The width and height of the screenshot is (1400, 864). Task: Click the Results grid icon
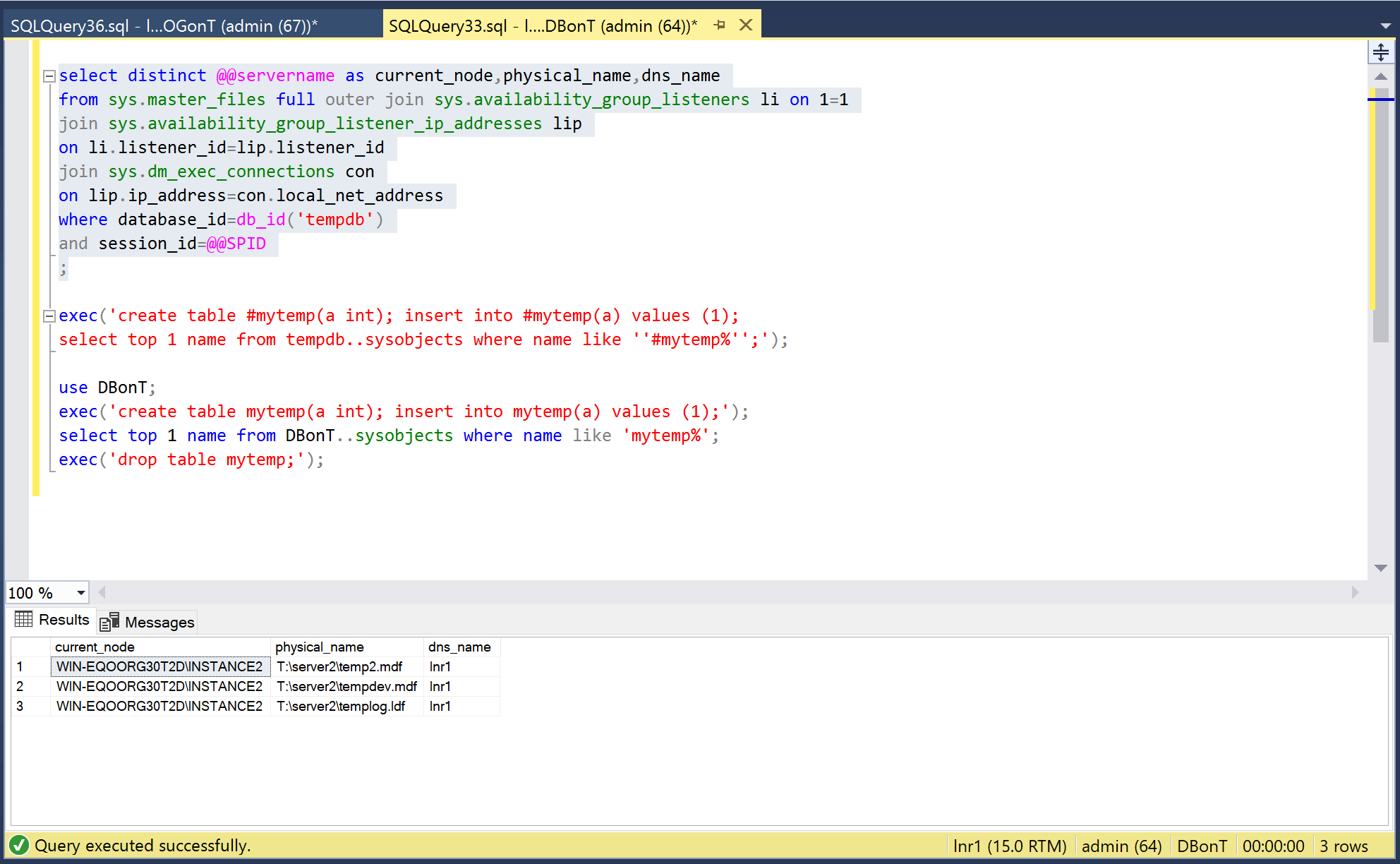[24, 620]
